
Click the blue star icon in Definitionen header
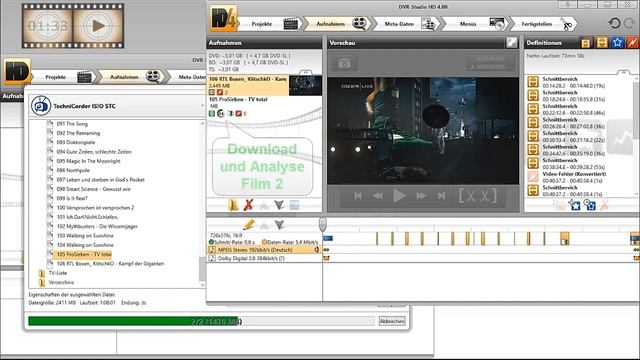coord(617,42)
